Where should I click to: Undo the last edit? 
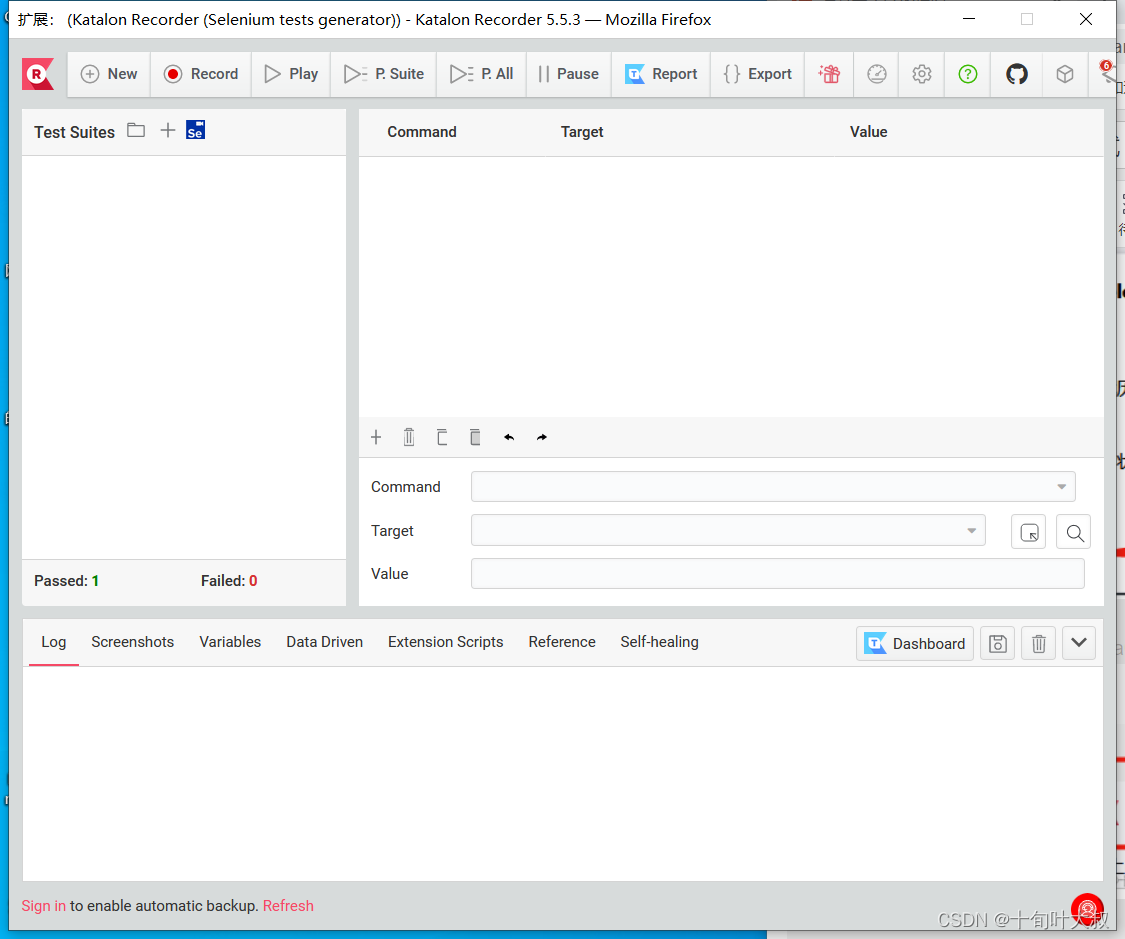point(509,438)
